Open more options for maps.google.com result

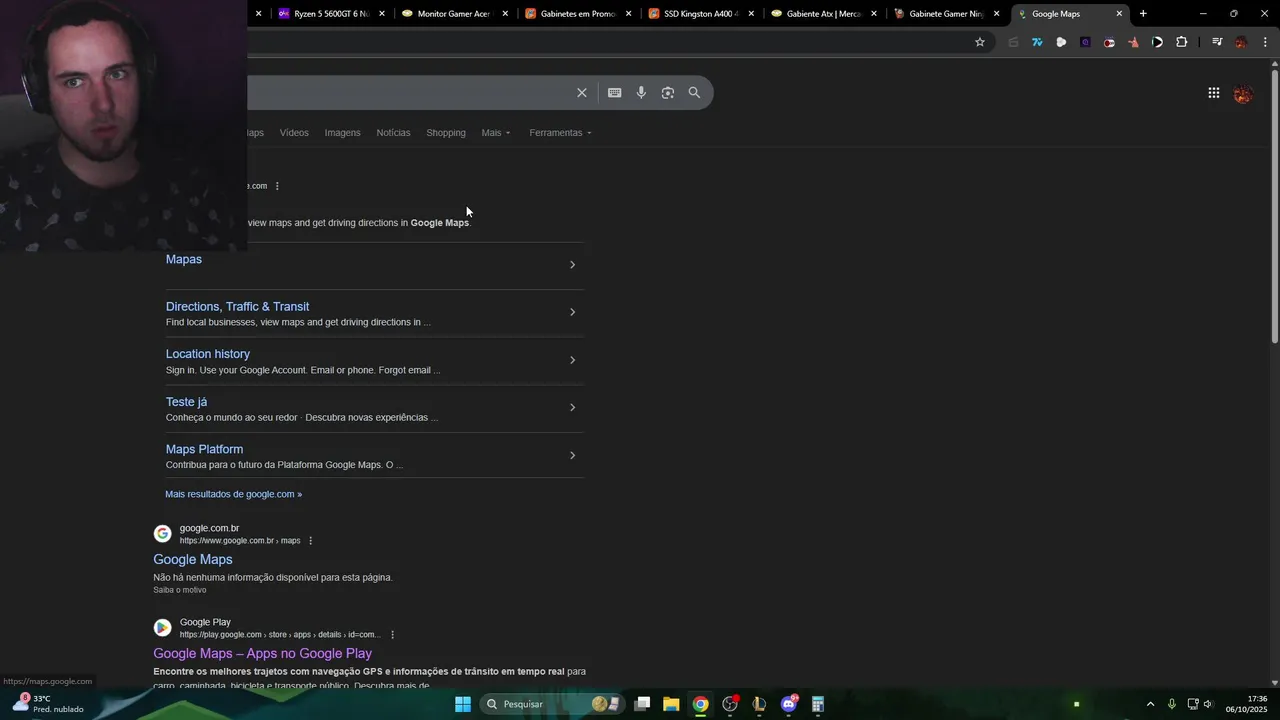coord(277,186)
